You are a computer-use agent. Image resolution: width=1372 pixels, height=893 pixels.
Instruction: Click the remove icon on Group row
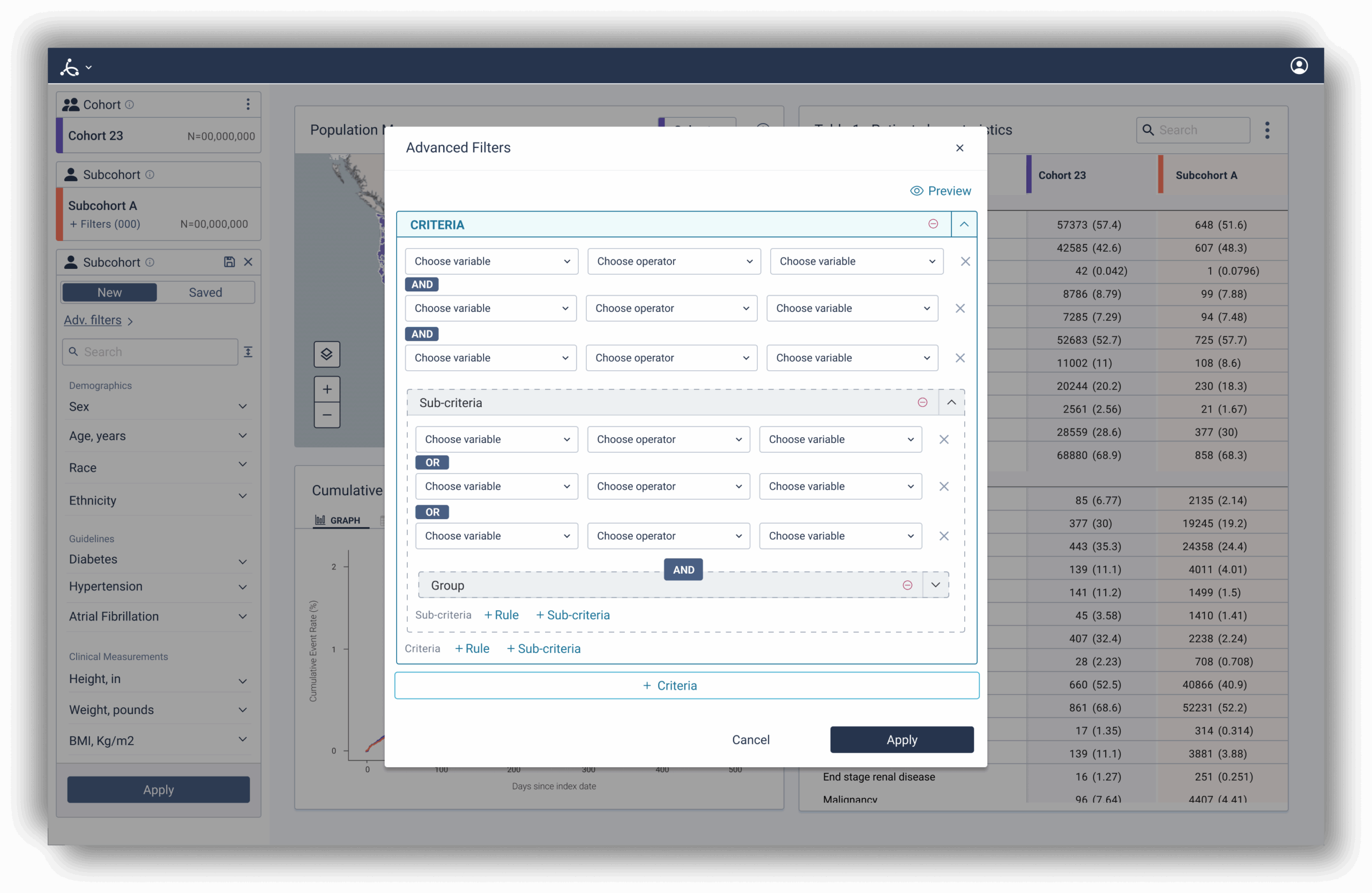[907, 585]
